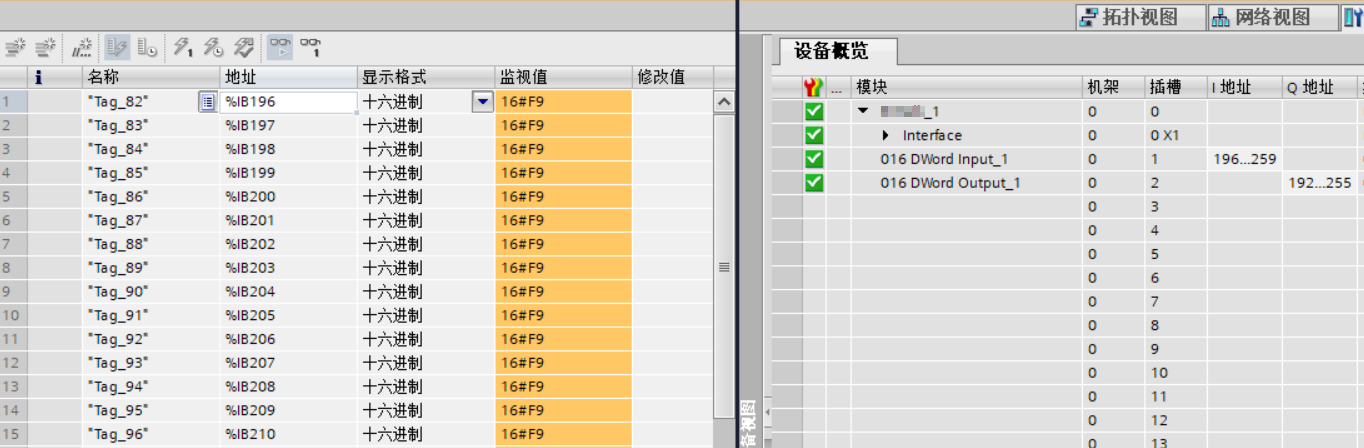Click Modify with trigger lightning-clock icon

(214, 46)
